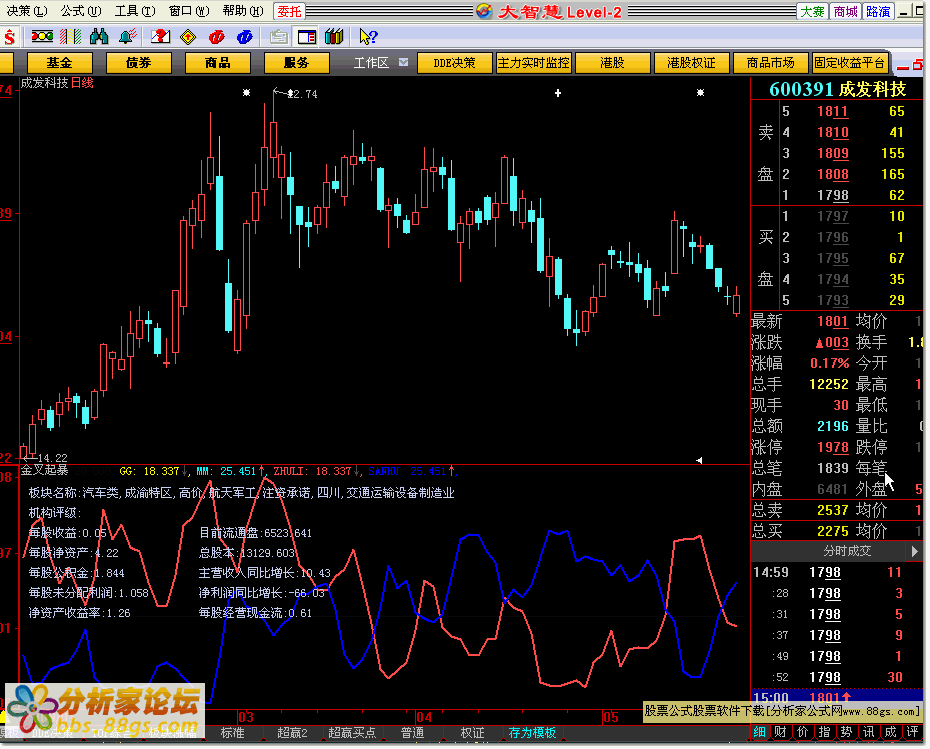930x749 pixels.
Task: Click the colored books icon
Action: tap(335, 37)
